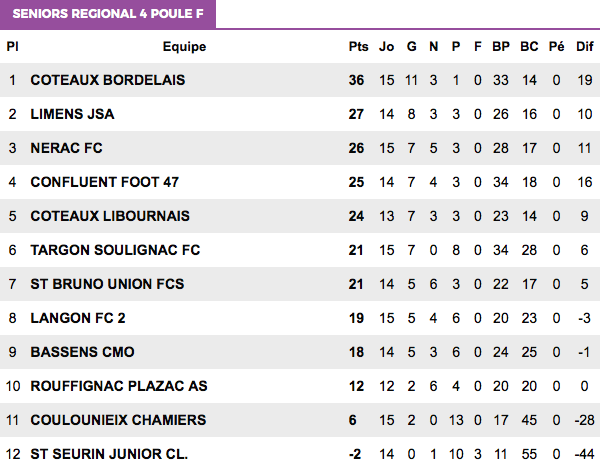Select COTEAUX LIBOURNAIS in the standings

click(110, 216)
